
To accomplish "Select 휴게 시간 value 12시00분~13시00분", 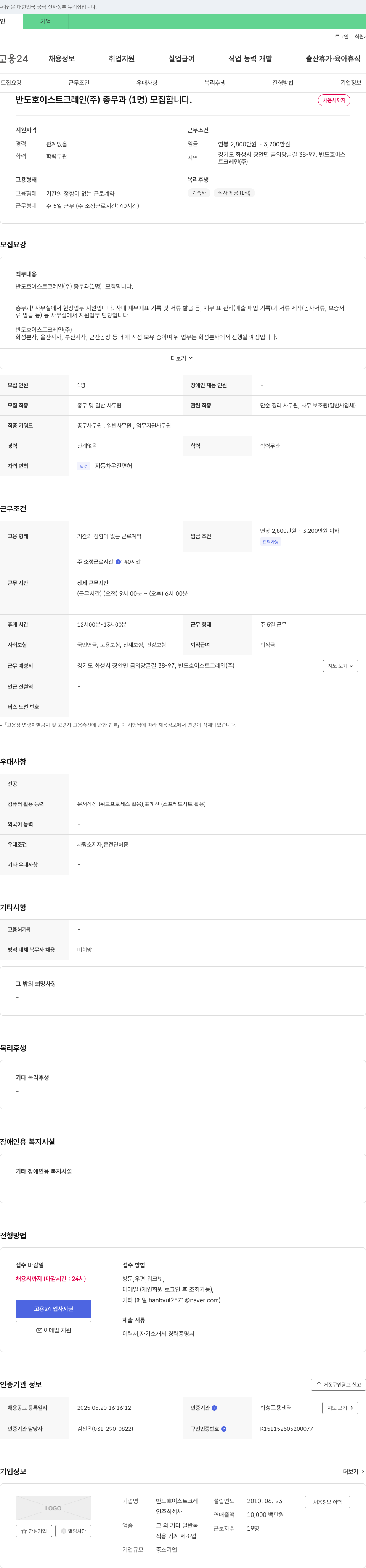I will point(102,625).
